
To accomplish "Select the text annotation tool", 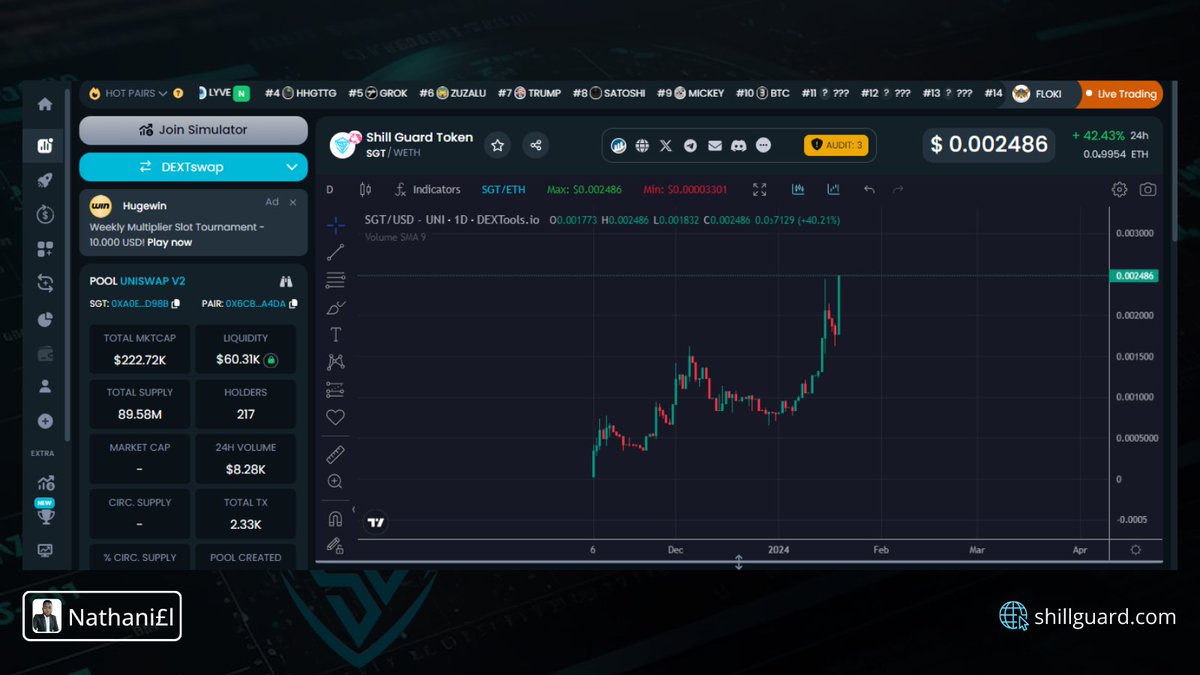I will point(335,335).
